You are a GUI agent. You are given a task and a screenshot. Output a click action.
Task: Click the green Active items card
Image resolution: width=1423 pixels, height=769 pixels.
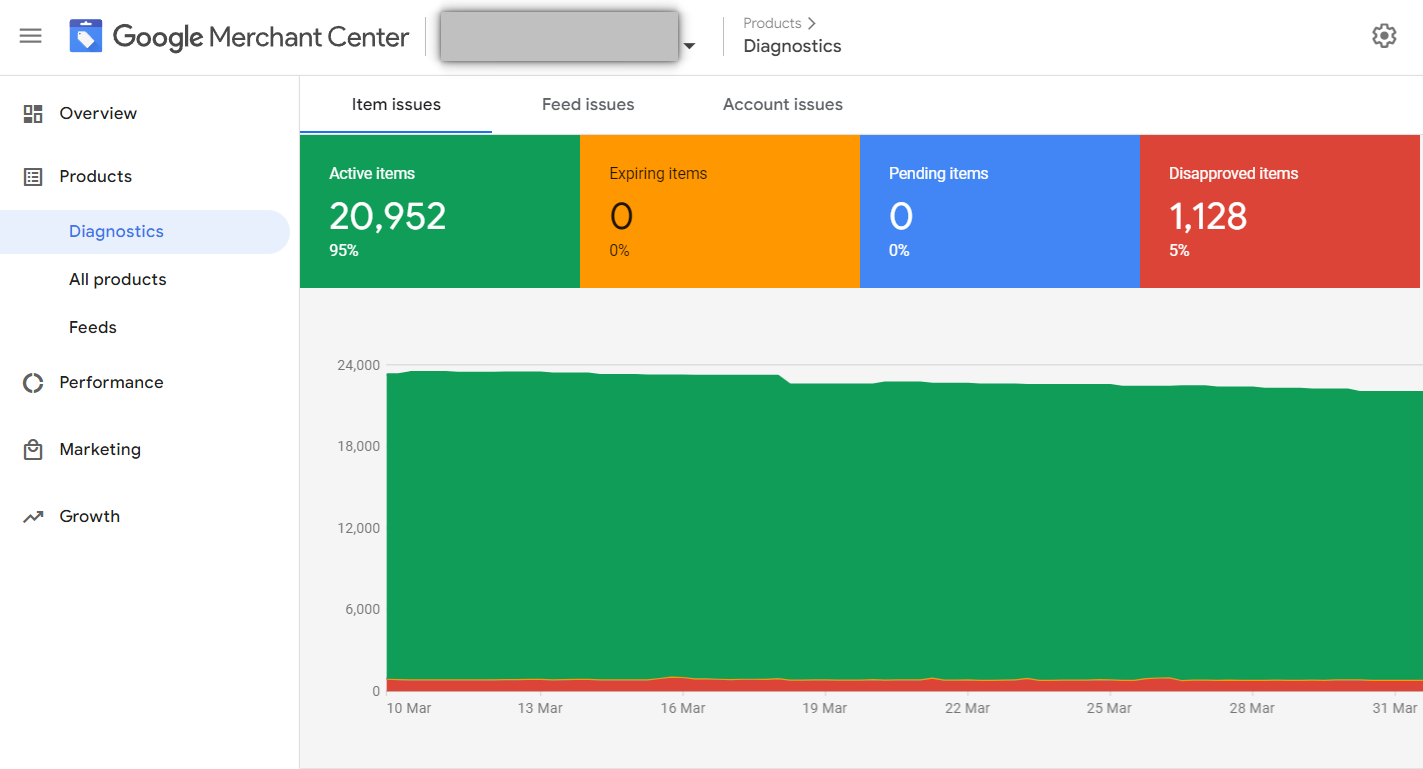coord(440,211)
